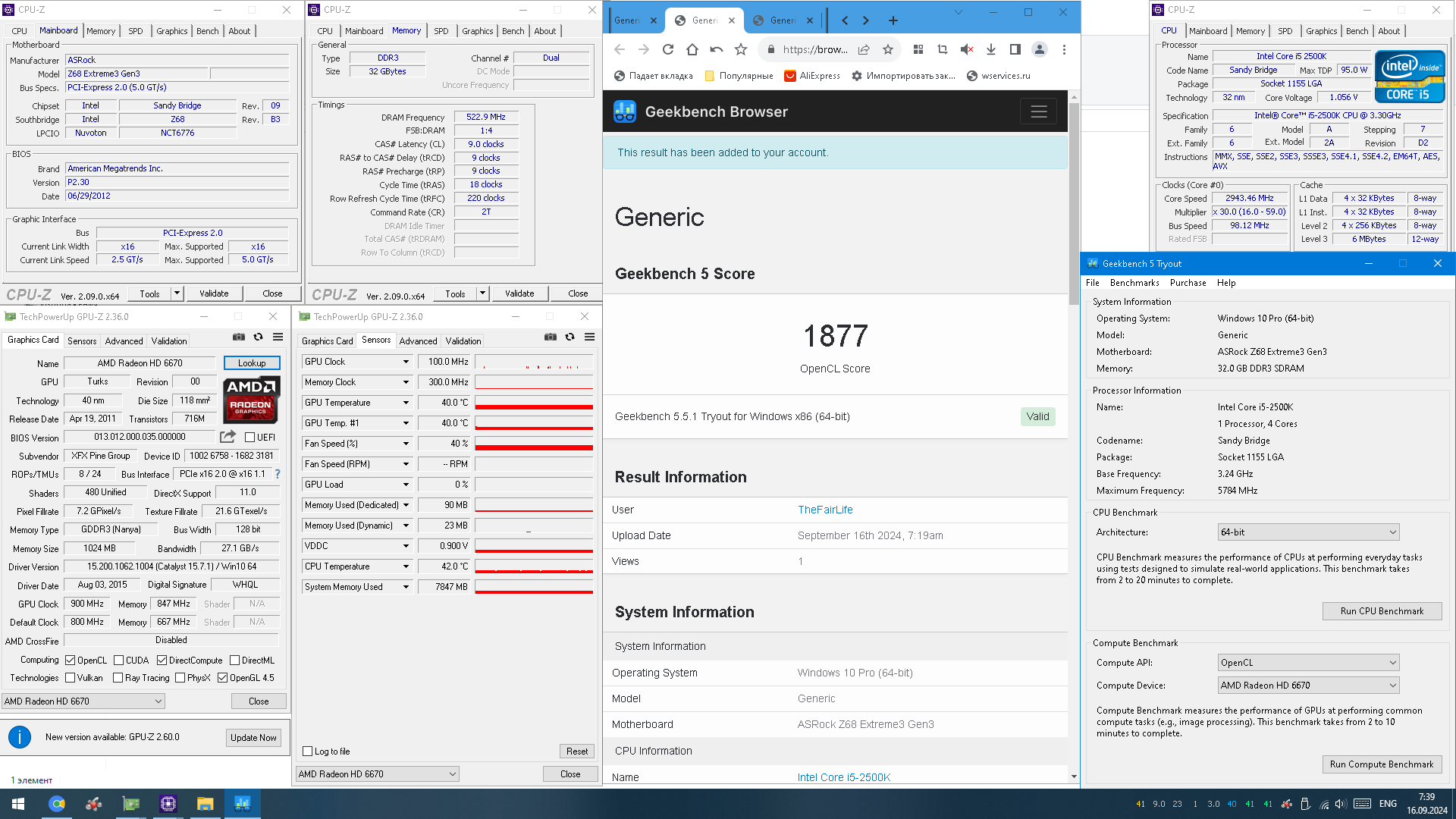Screen dimensions: 1456x819
Task: Mute tab using speaker icon in toolbar
Action: click(x=967, y=49)
